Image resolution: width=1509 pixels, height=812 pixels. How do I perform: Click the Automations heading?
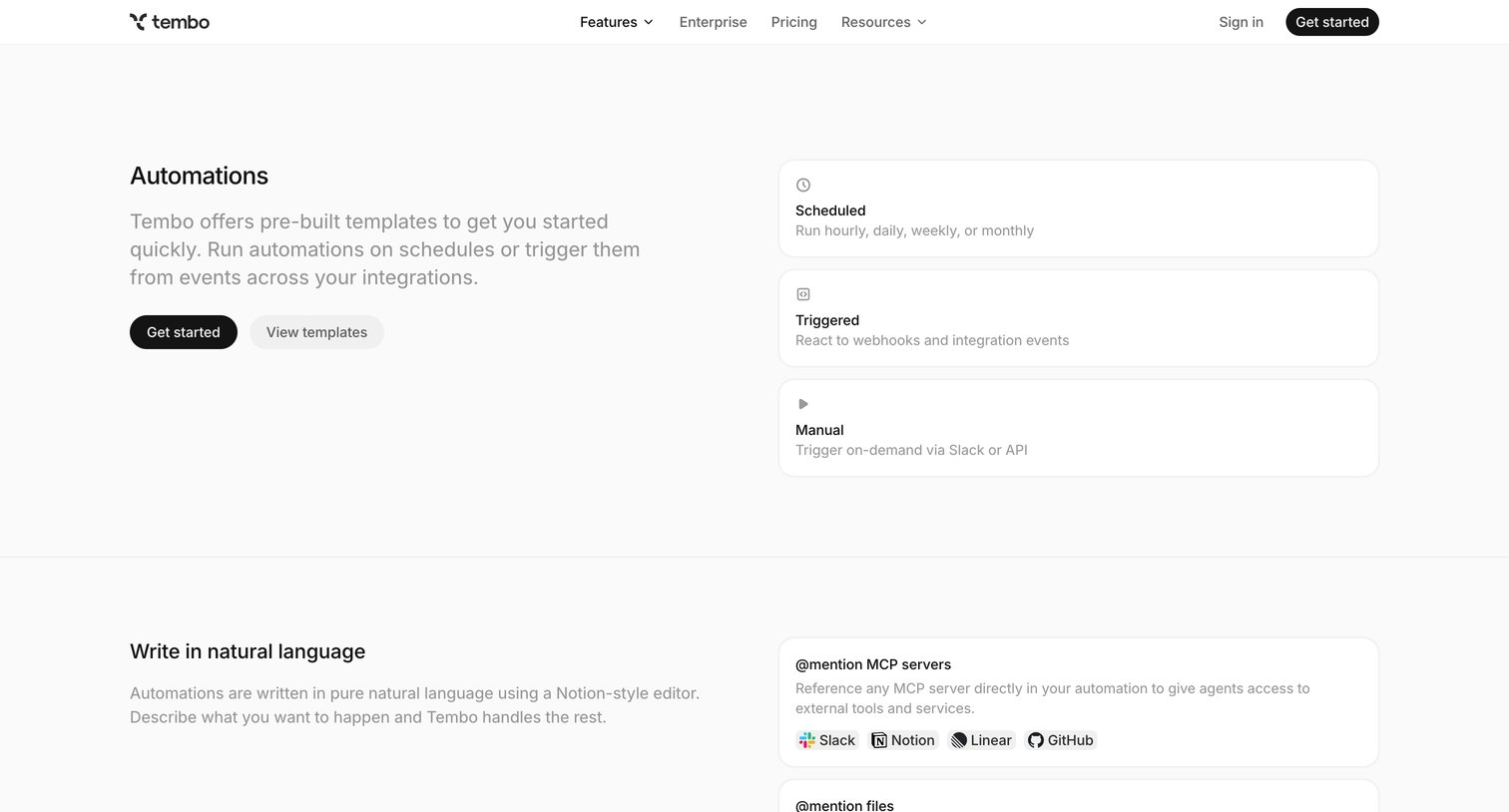click(200, 176)
